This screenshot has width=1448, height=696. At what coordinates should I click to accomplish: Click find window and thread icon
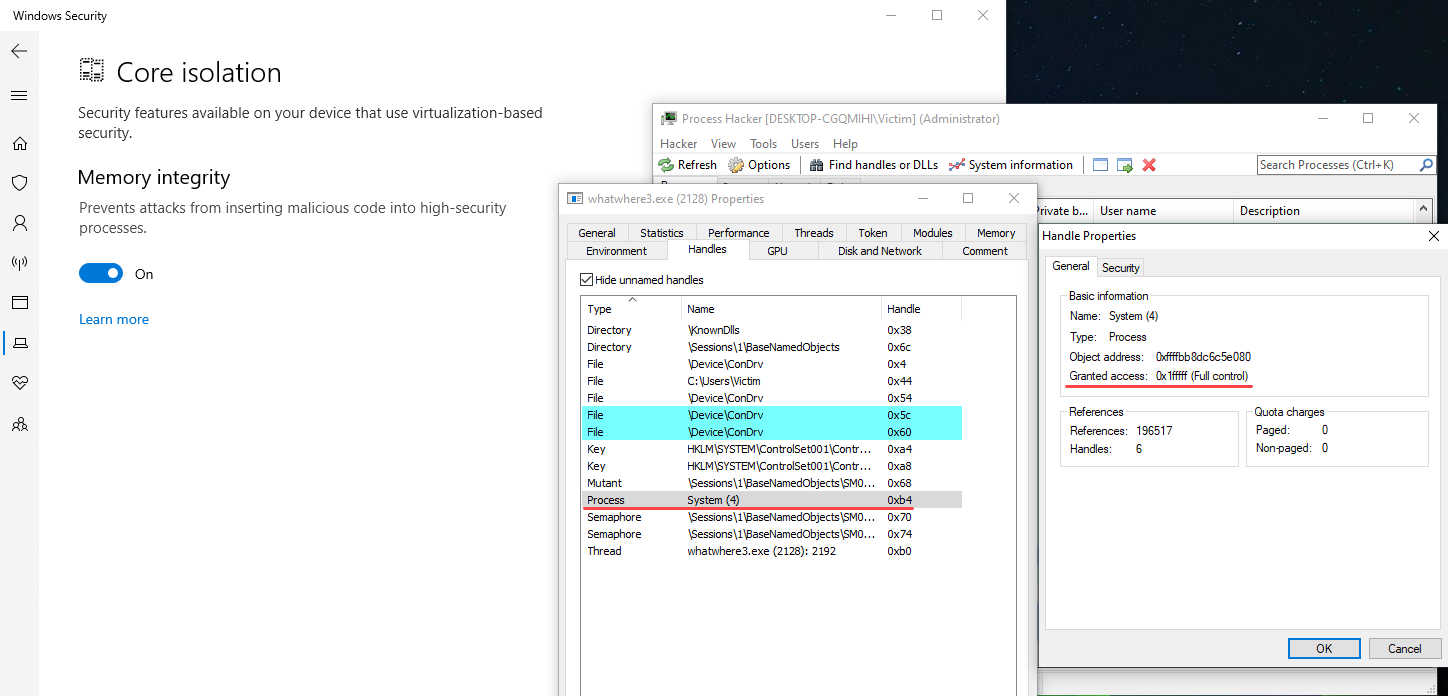pyautogui.click(x=1125, y=165)
